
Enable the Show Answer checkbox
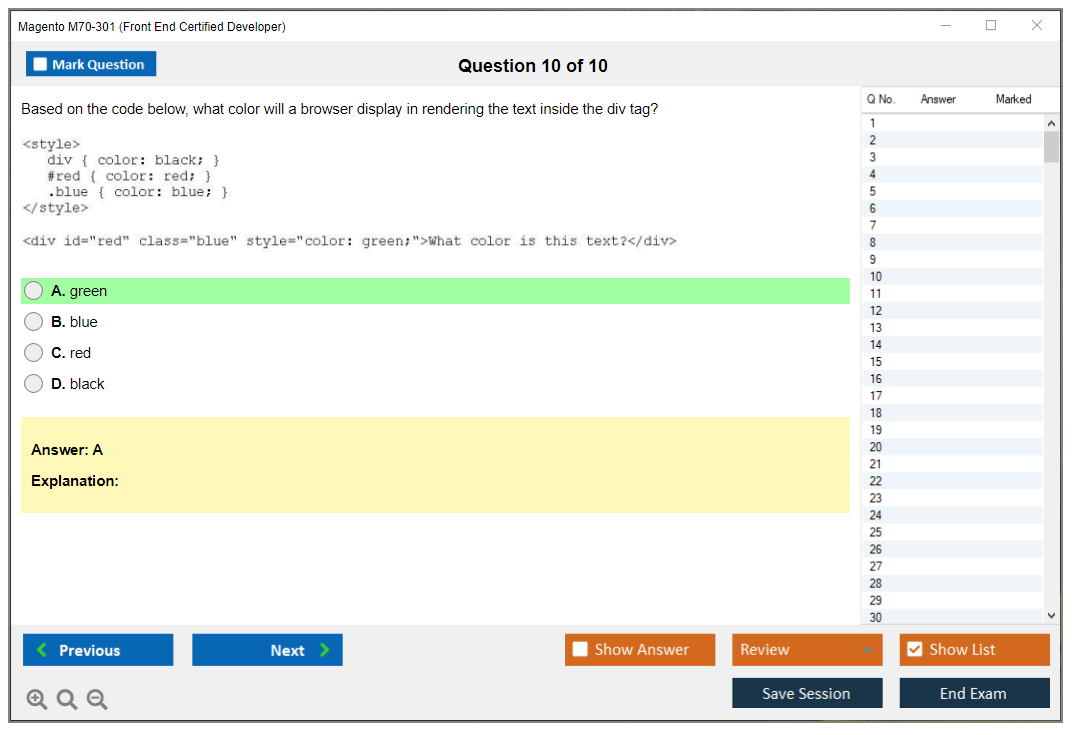point(580,650)
